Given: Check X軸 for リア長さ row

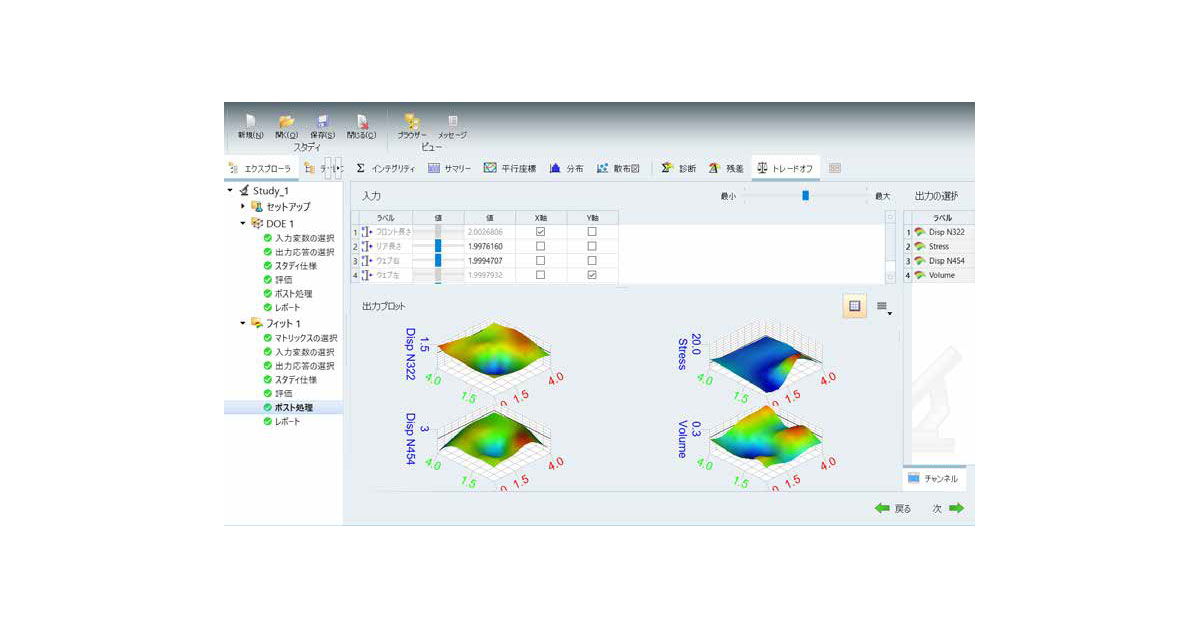Looking at the screenshot, I should pyautogui.click(x=541, y=246).
